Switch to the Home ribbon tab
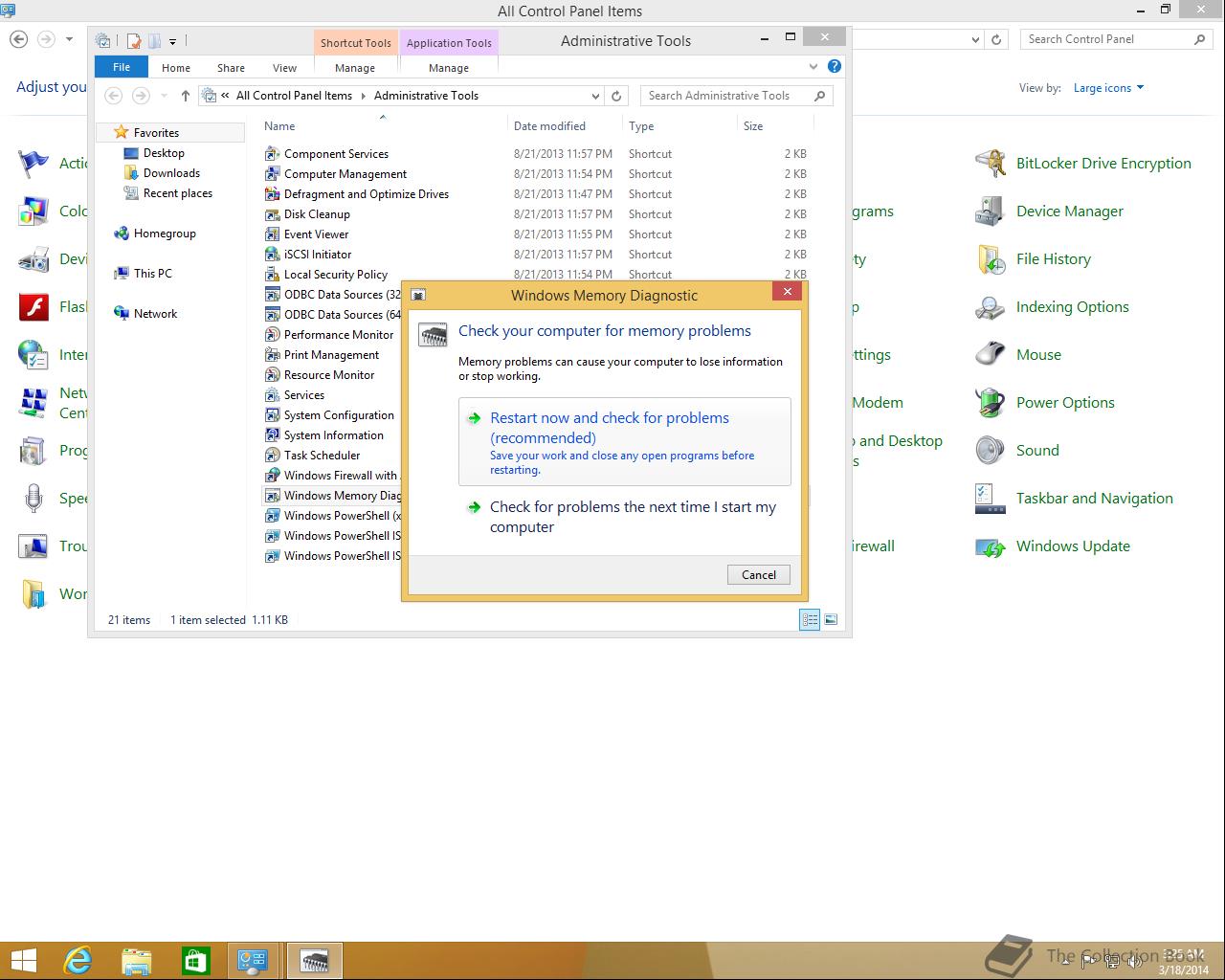Viewport: 1225px width, 980px height. 176,68
